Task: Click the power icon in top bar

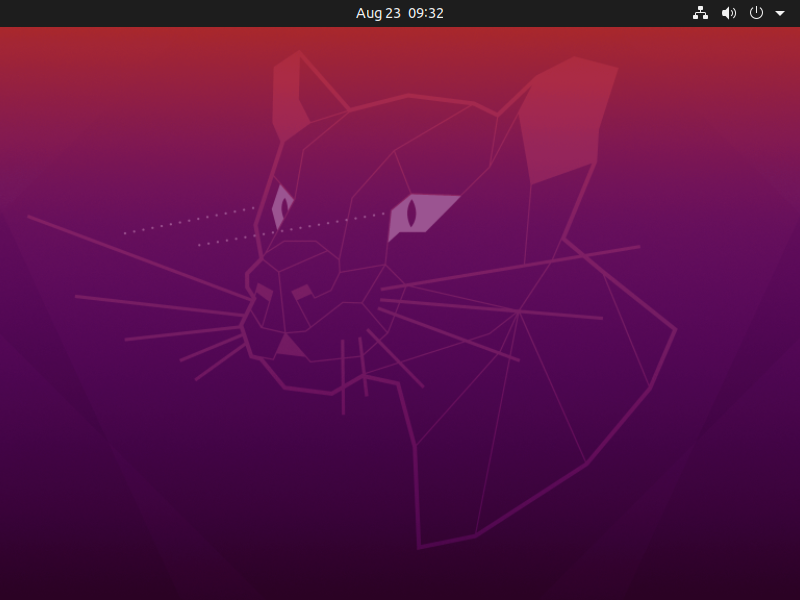Action: [756, 13]
